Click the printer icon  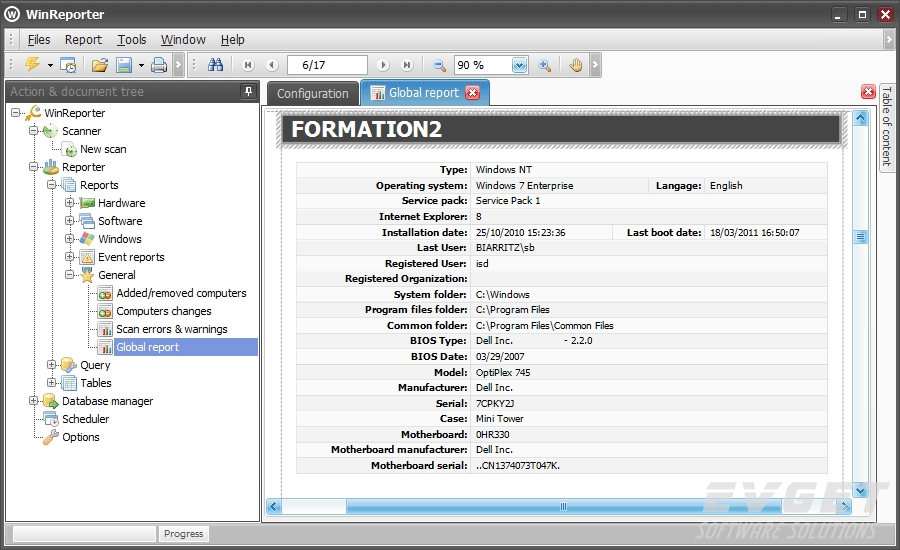tap(159, 65)
